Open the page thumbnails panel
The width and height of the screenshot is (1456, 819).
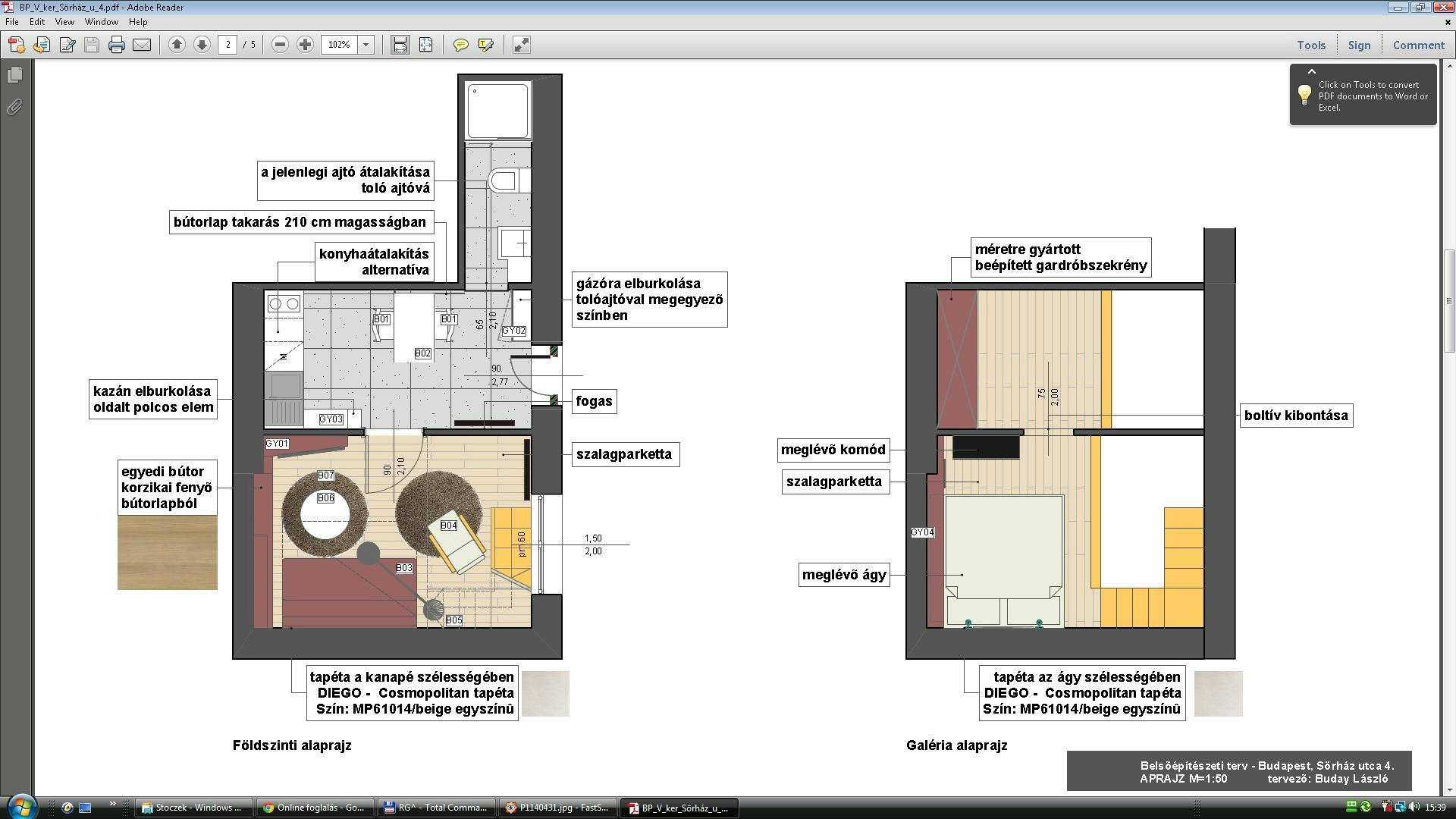[x=15, y=76]
